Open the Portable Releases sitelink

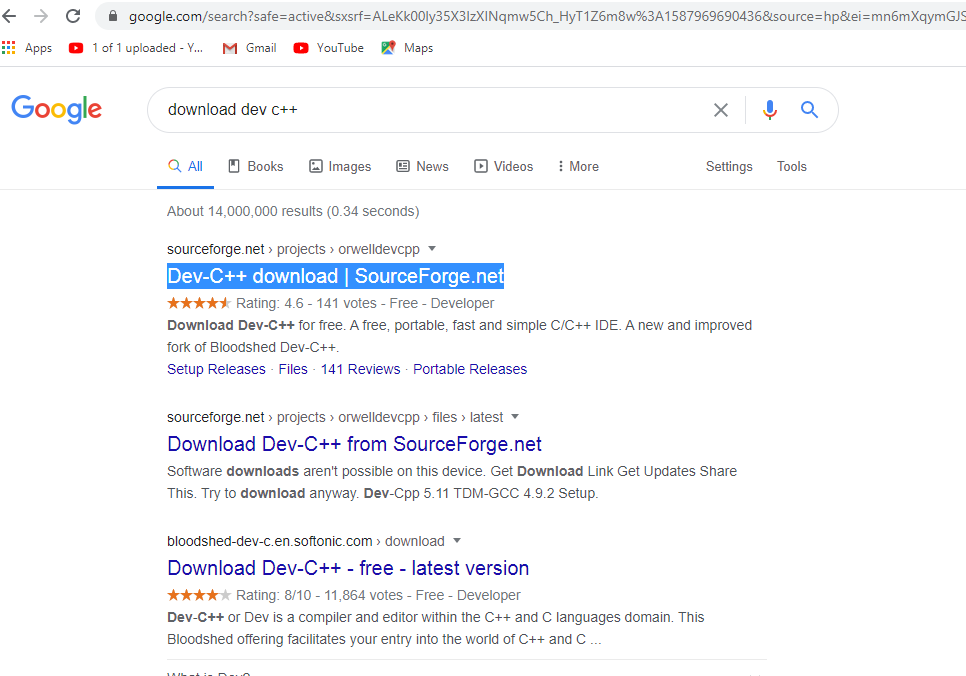[x=470, y=369]
